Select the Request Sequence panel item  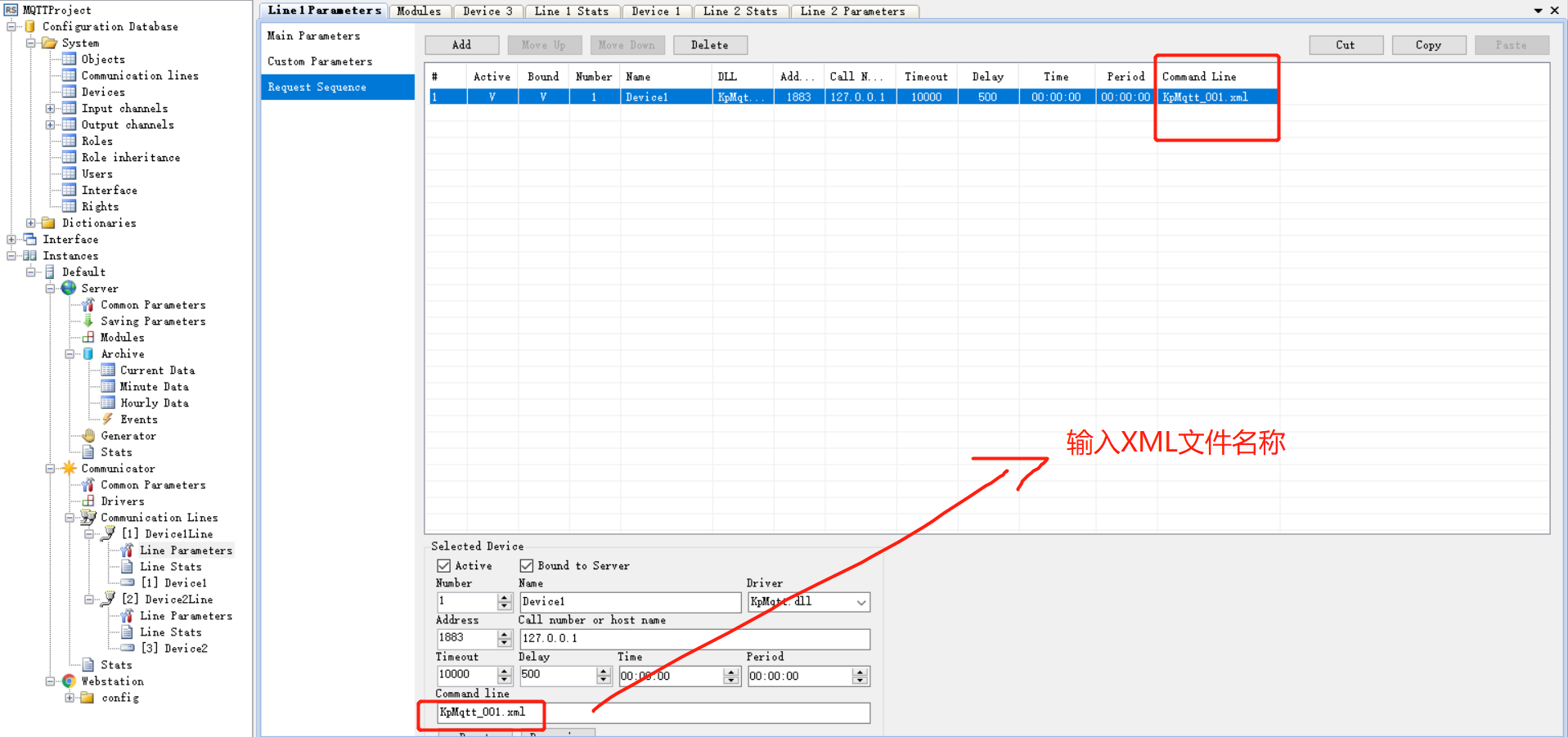coord(317,87)
